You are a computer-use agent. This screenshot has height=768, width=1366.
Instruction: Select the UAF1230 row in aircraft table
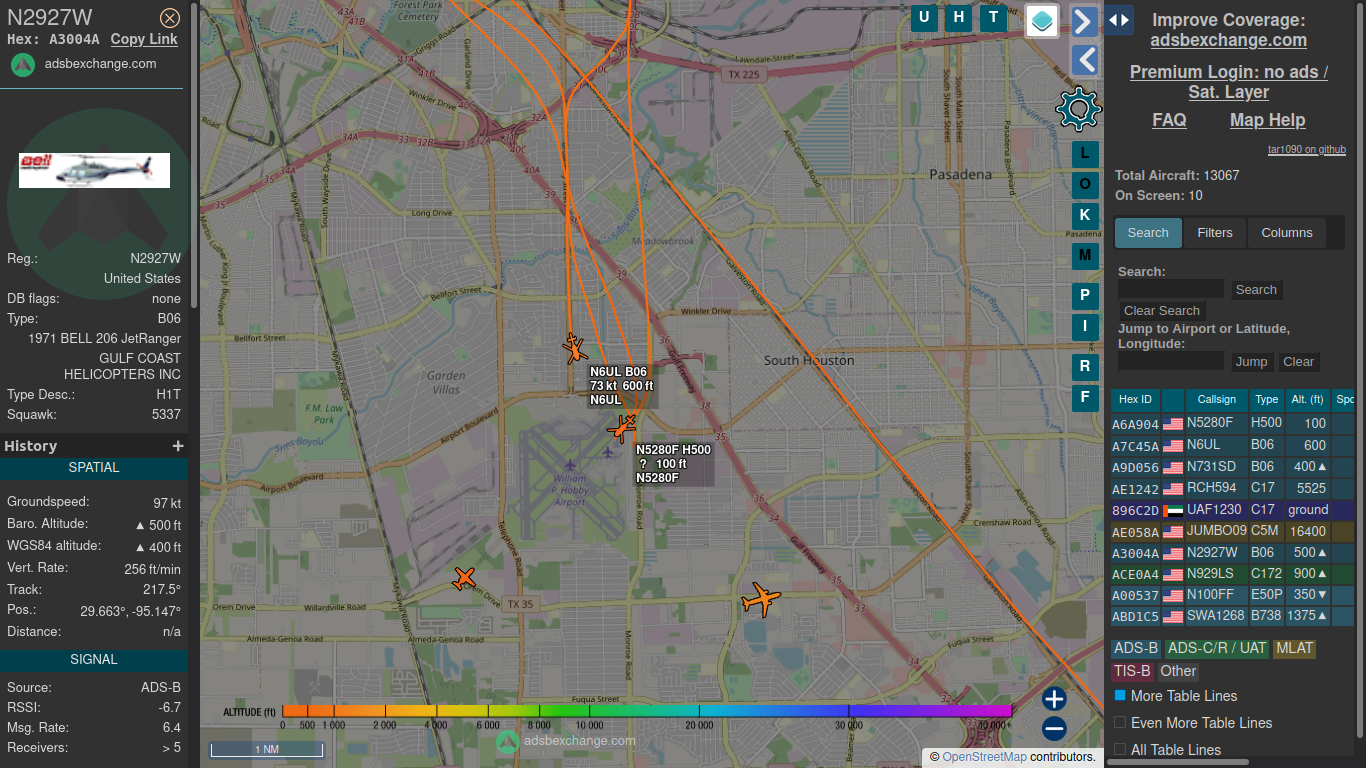pyautogui.click(x=1232, y=510)
